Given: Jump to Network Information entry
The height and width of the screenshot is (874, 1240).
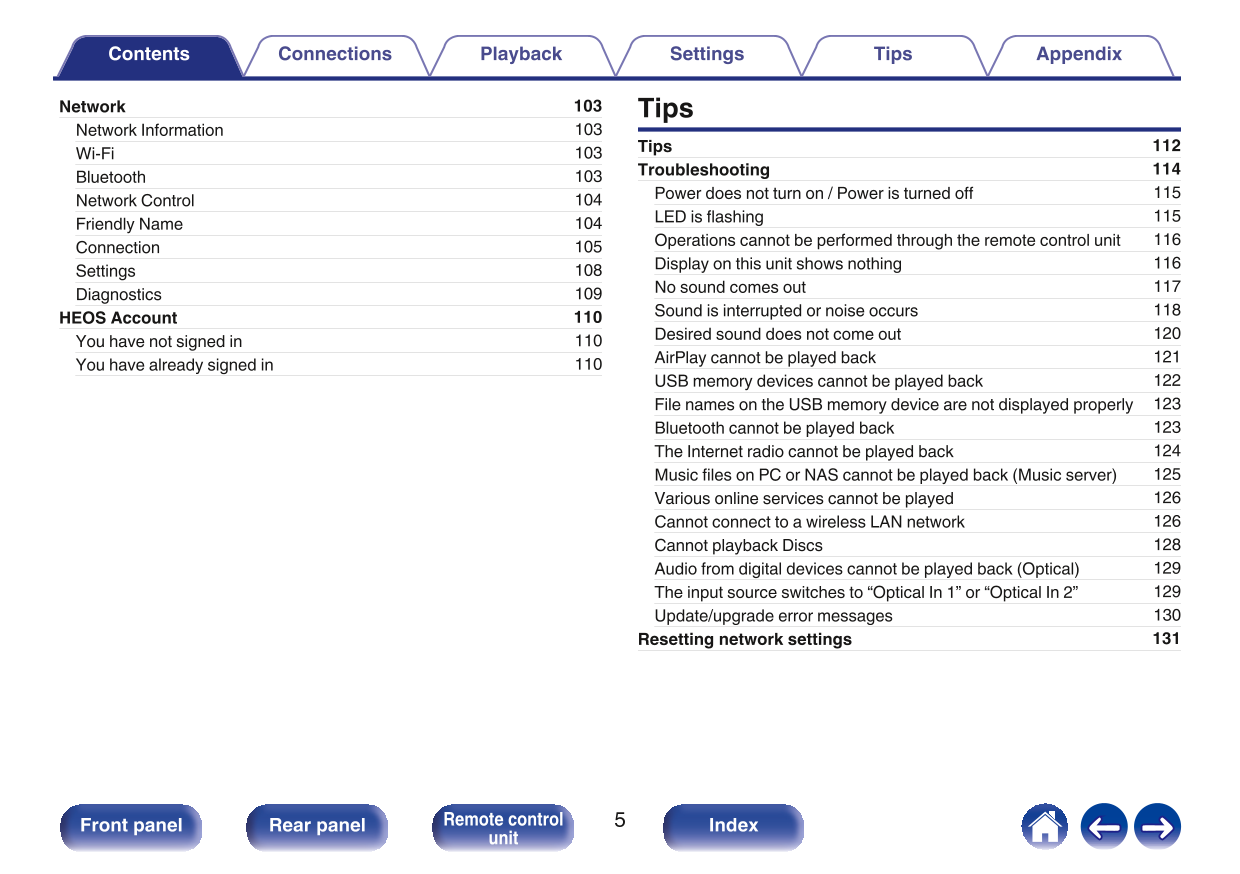Looking at the screenshot, I should coord(150,130).
